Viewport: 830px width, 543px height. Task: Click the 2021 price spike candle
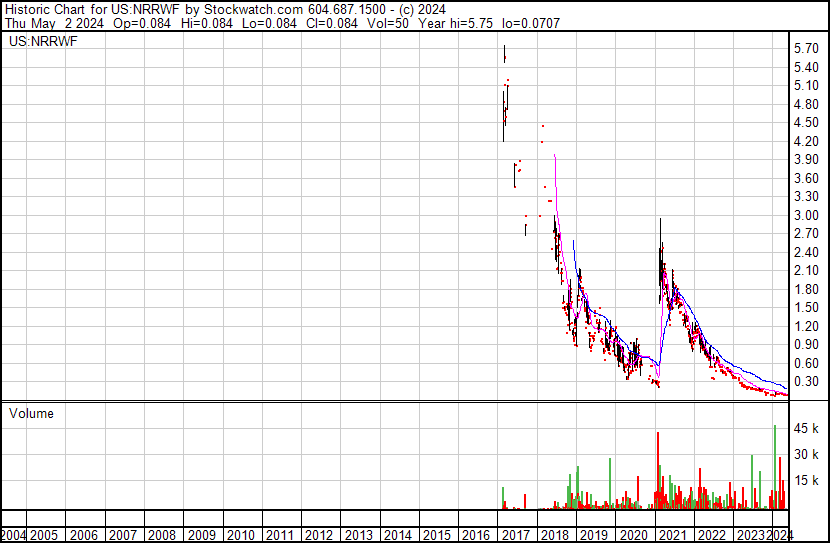(661, 259)
